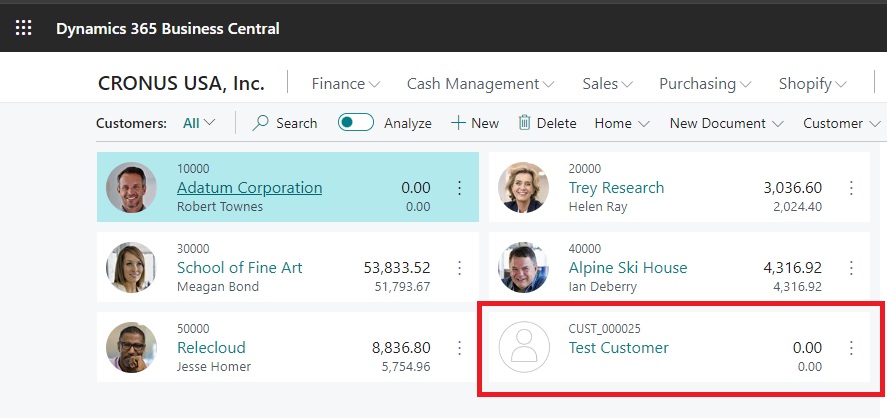Open the more options for Trey Research
This screenshot has width=887, height=418.
(x=851, y=188)
